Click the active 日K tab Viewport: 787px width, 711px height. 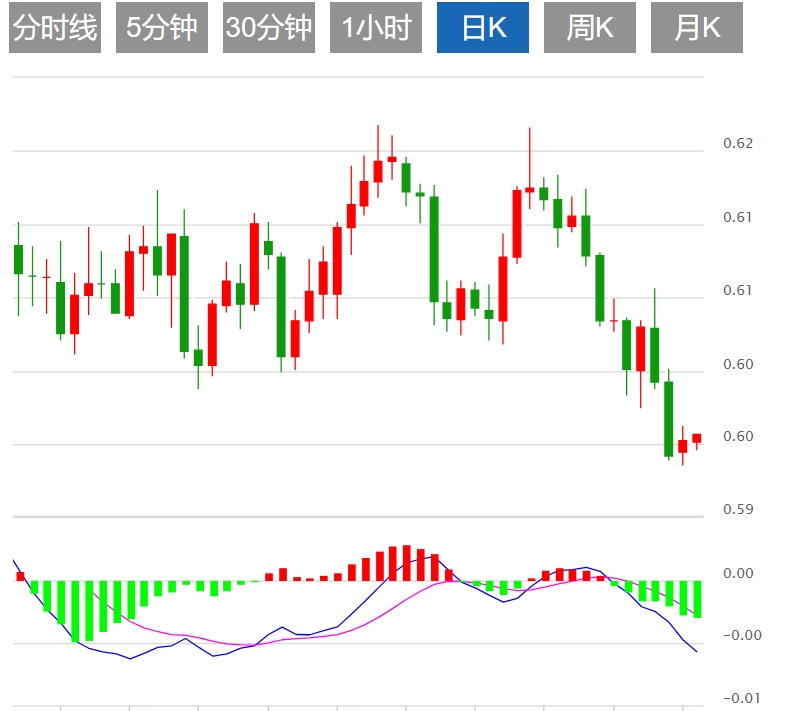(483, 28)
